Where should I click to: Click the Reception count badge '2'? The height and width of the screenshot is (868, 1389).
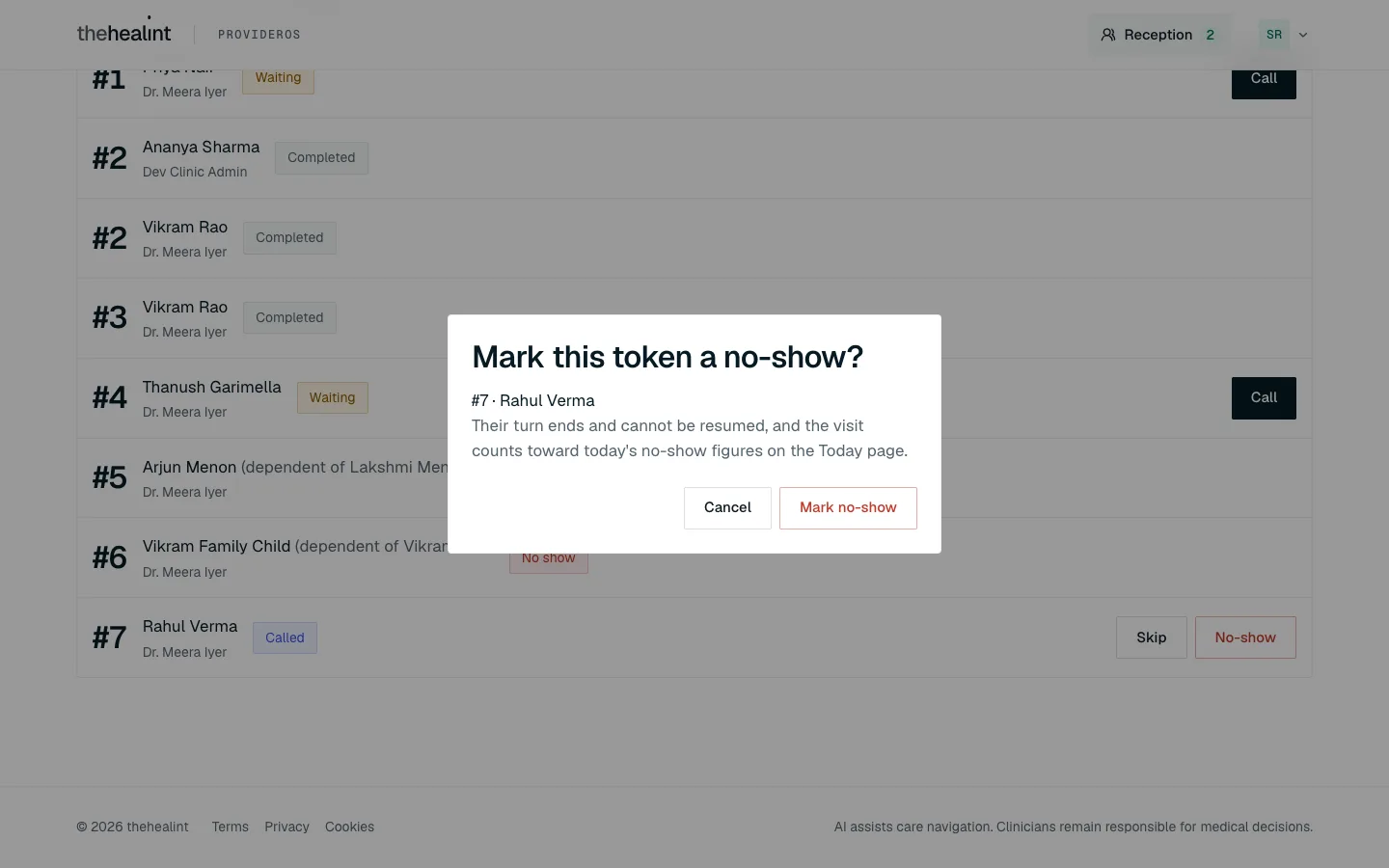(1210, 35)
